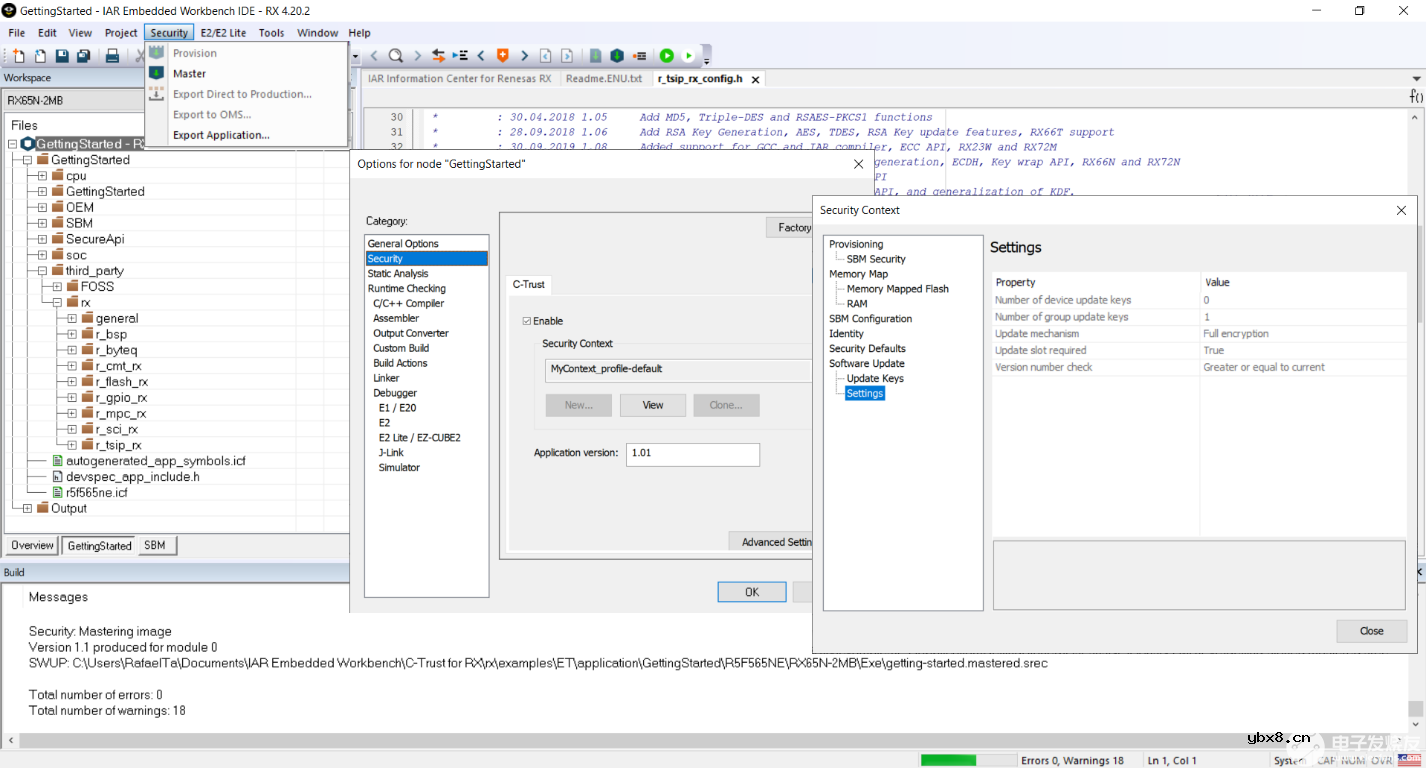1426x768 pixels.
Task: Switch to the Readme.ENU.txt editor tab
Action: click(x=603, y=78)
